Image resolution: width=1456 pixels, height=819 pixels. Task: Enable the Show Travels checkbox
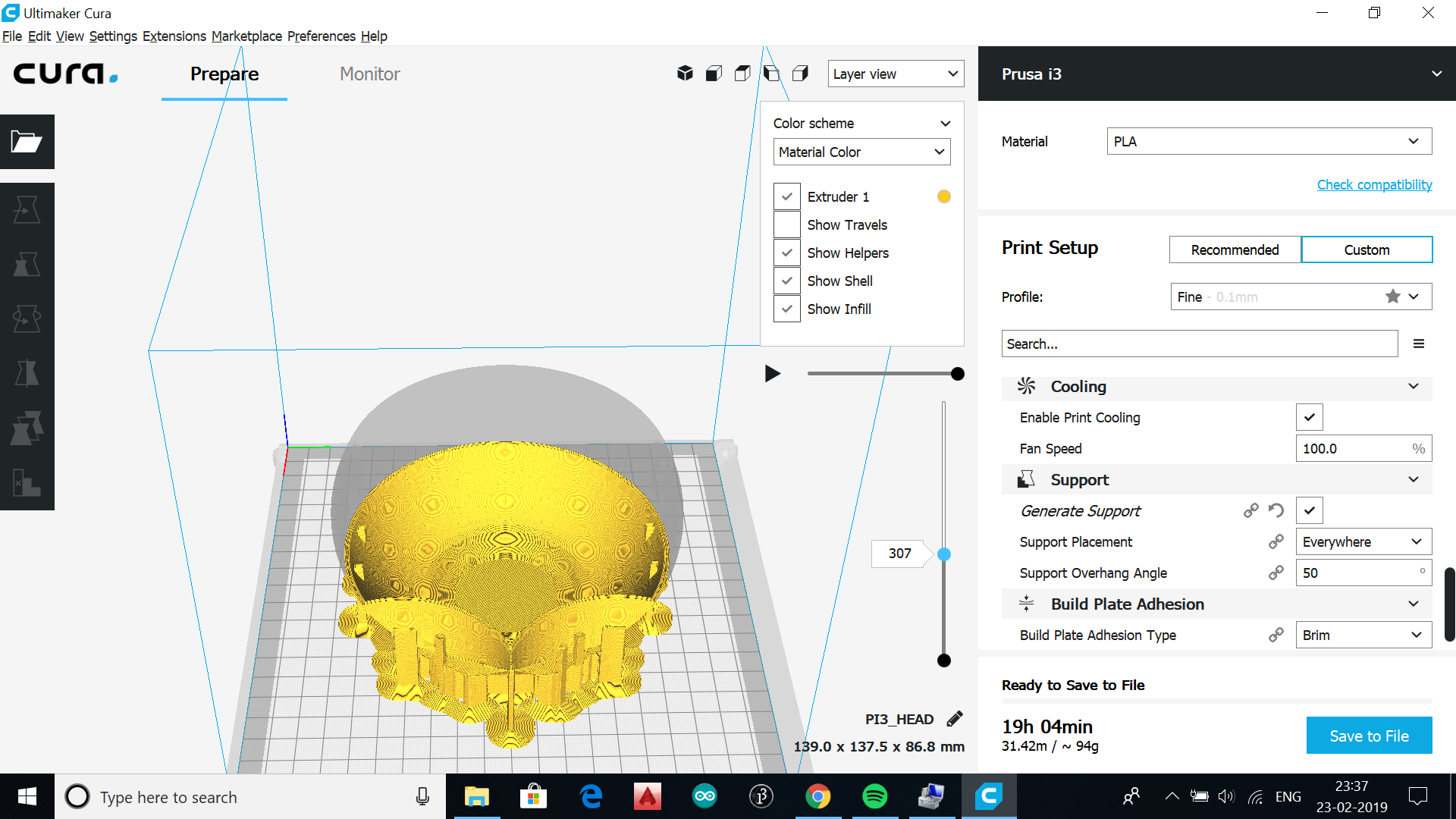786,224
